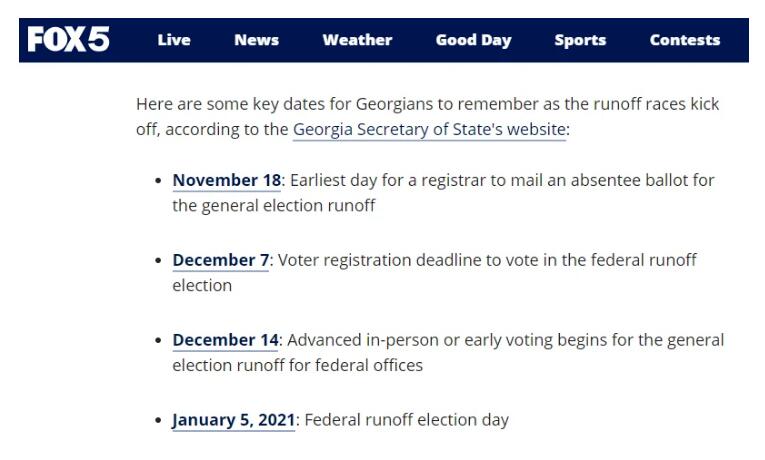Go to the News section

[x=257, y=40]
